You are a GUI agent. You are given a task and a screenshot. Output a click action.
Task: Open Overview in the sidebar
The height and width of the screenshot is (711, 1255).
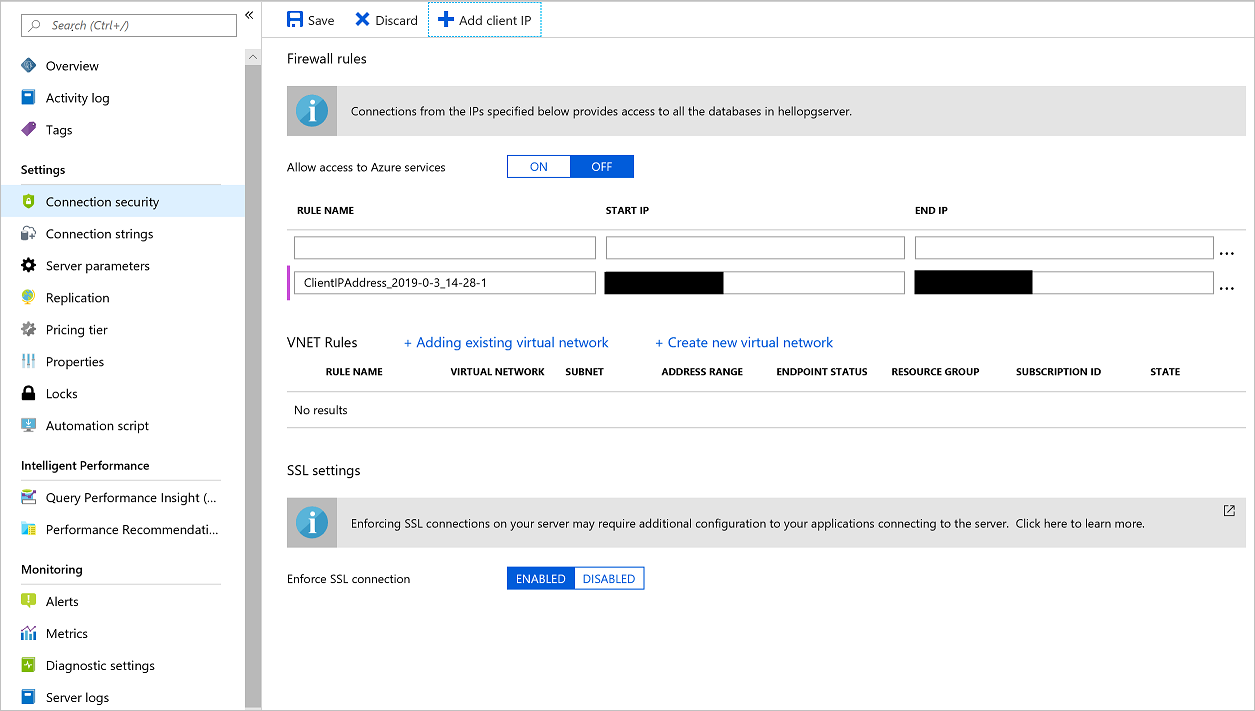[72, 66]
